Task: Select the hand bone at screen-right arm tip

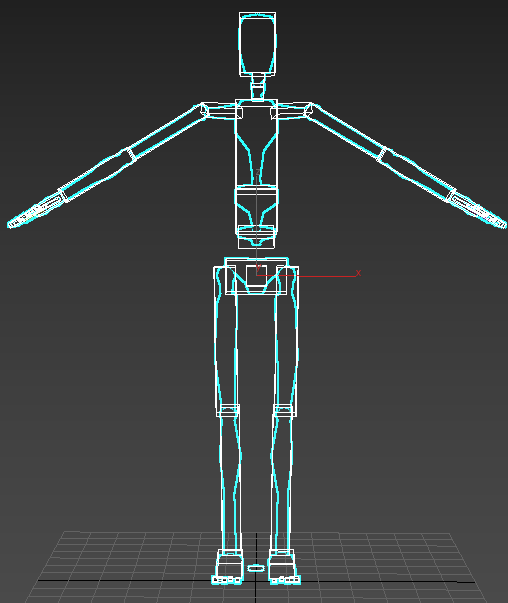Action: click(x=478, y=211)
